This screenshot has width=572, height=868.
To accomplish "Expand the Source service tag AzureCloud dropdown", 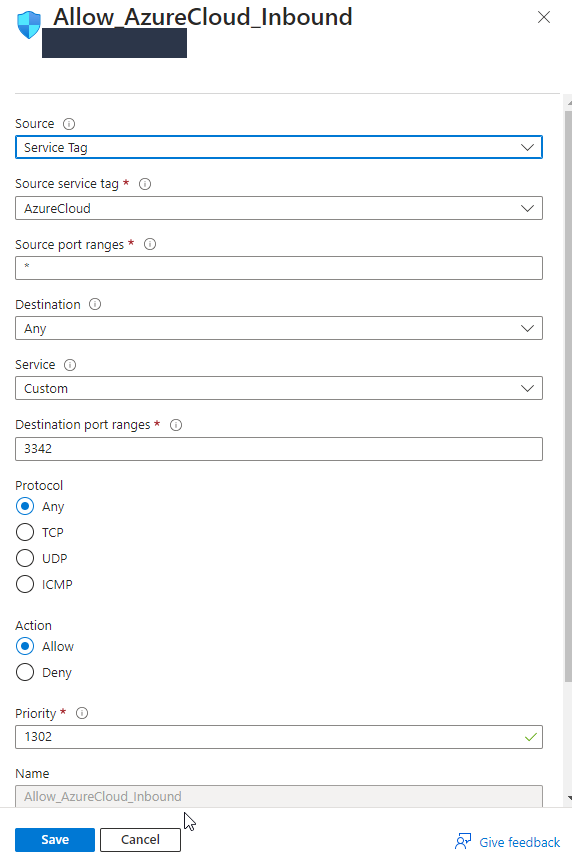I will tap(279, 208).
